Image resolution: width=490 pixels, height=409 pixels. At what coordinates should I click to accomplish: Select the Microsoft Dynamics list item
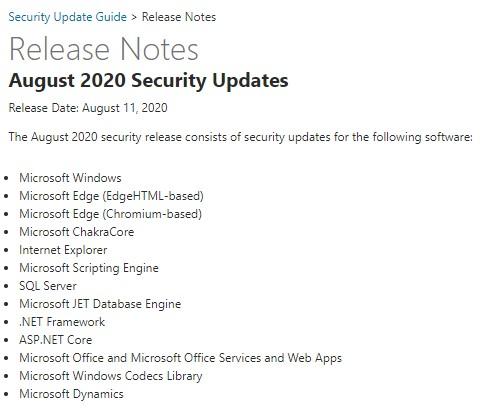pos(71,394)
